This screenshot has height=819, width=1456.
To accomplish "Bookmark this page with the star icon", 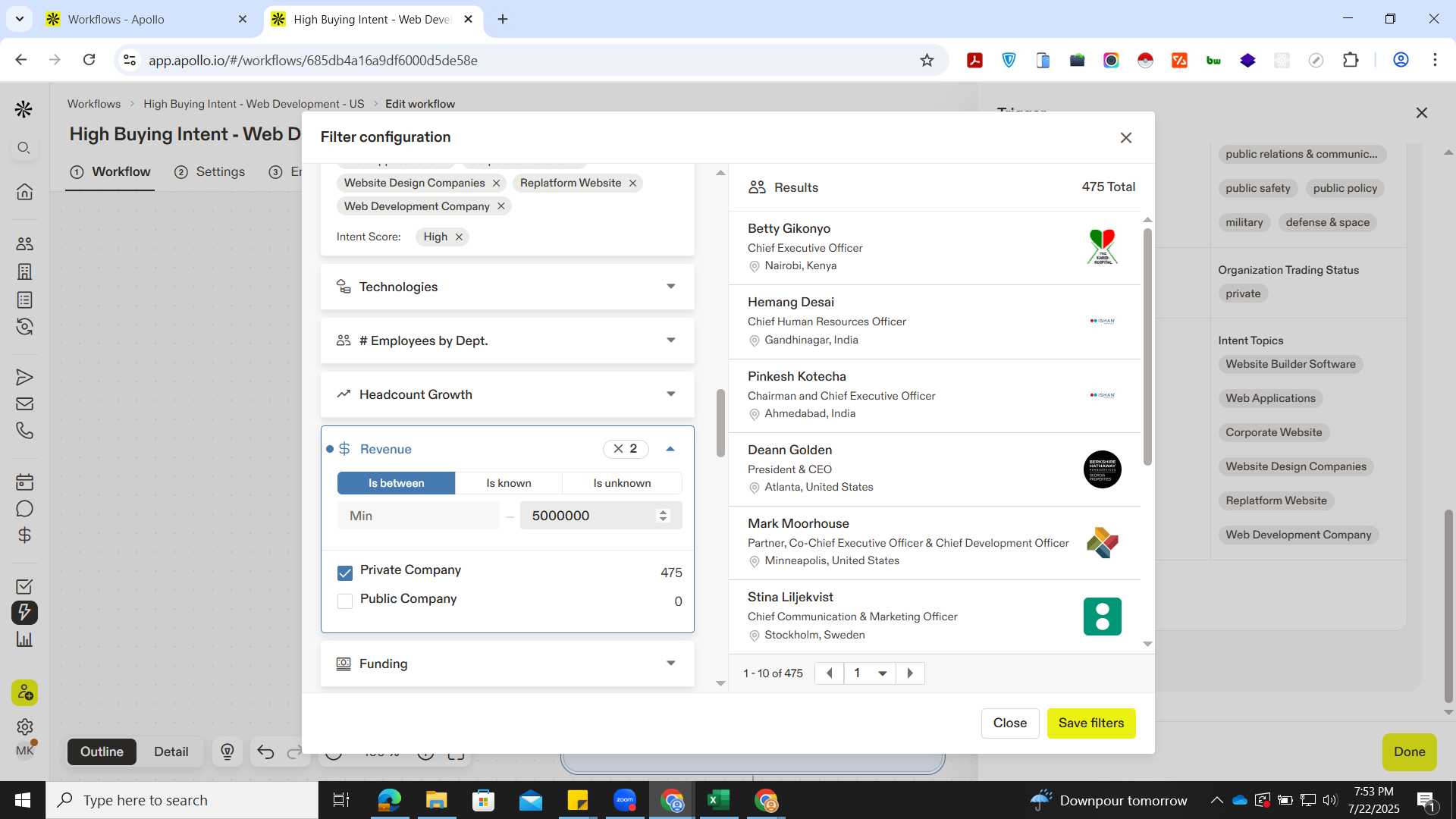I will (927, 60).
